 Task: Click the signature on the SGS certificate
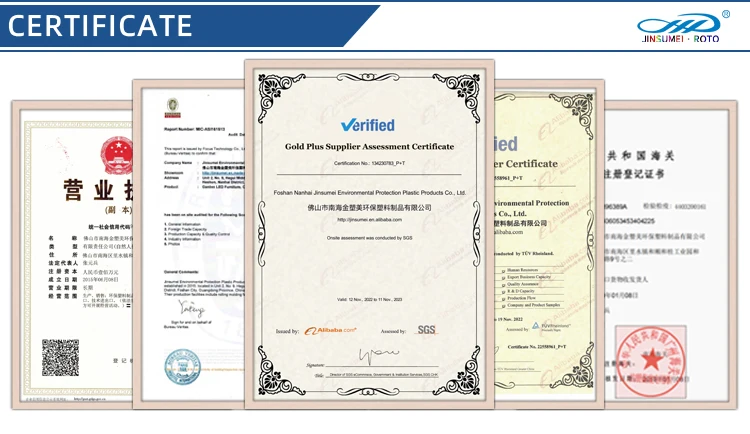pos(378,356)
